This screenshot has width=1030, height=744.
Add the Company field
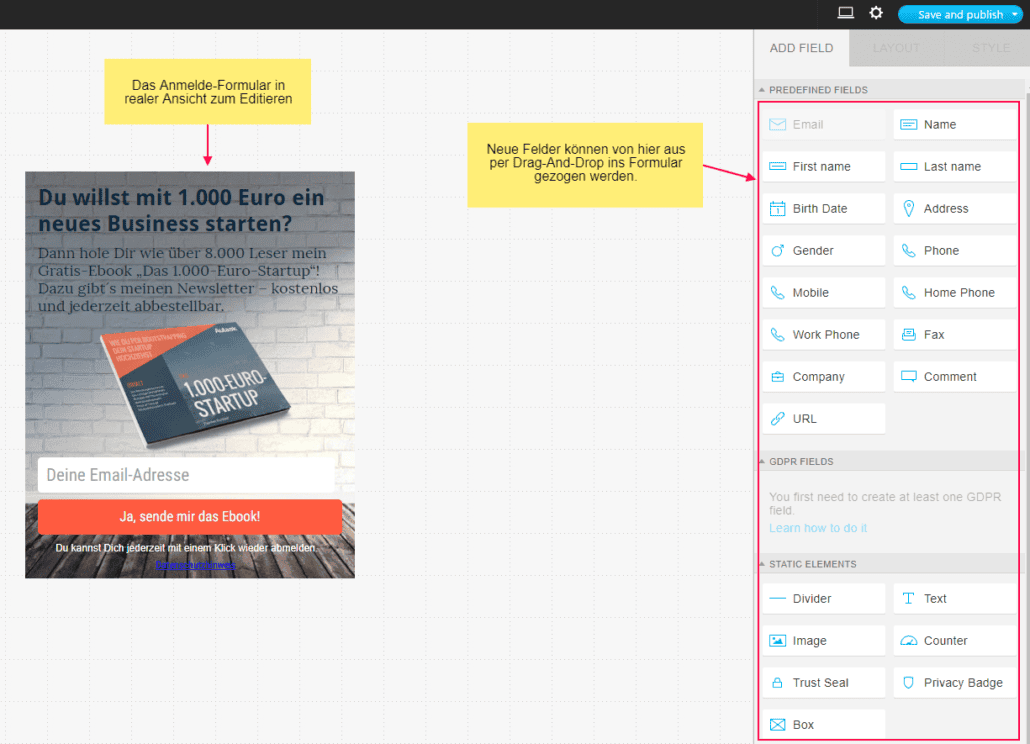tap(824, 377)
